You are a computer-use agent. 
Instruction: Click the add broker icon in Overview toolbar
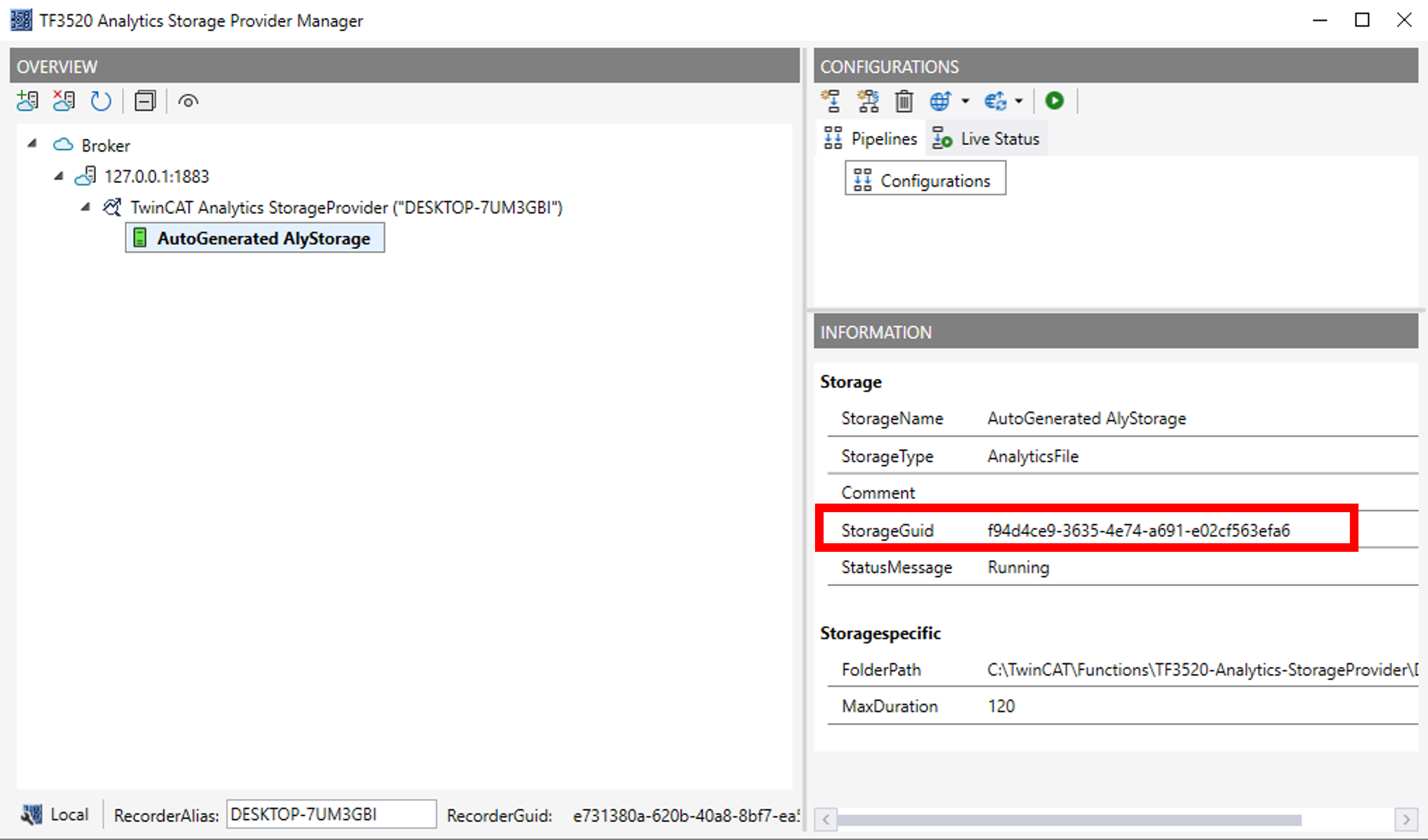[27, 101]
